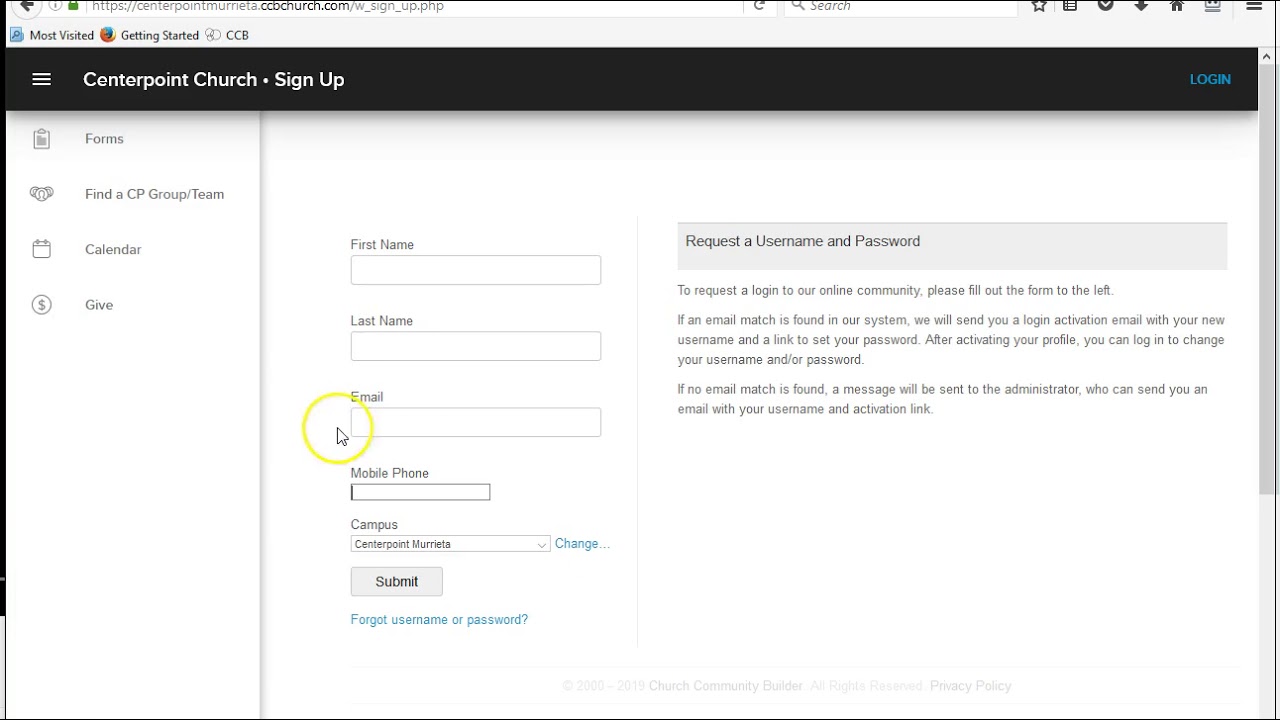
Task: Open the Firefox hamburger menu icon
Action: pyautogui.click(x=1254, y=6)
